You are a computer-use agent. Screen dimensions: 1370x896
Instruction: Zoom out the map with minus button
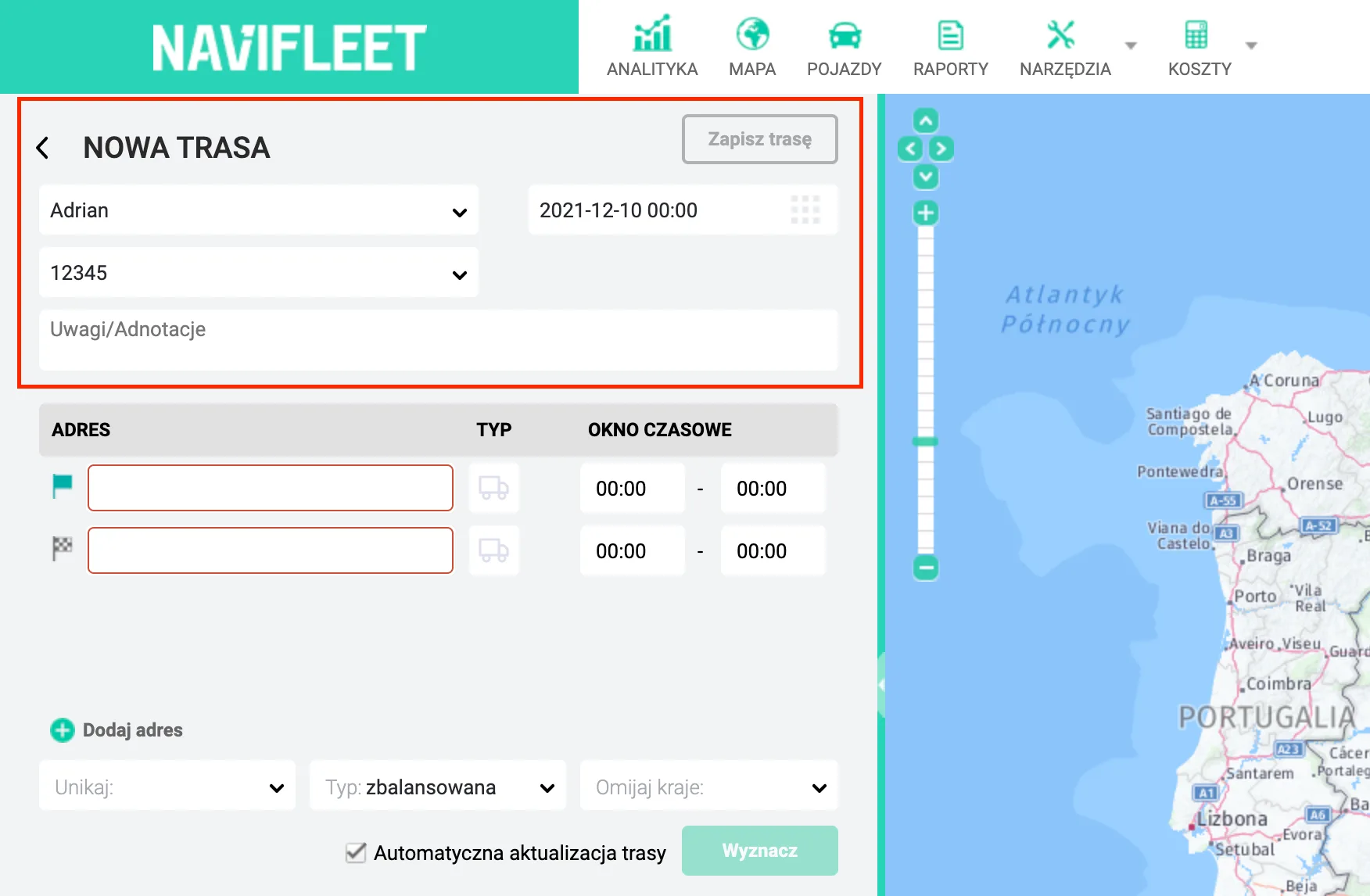click(926, 568)
